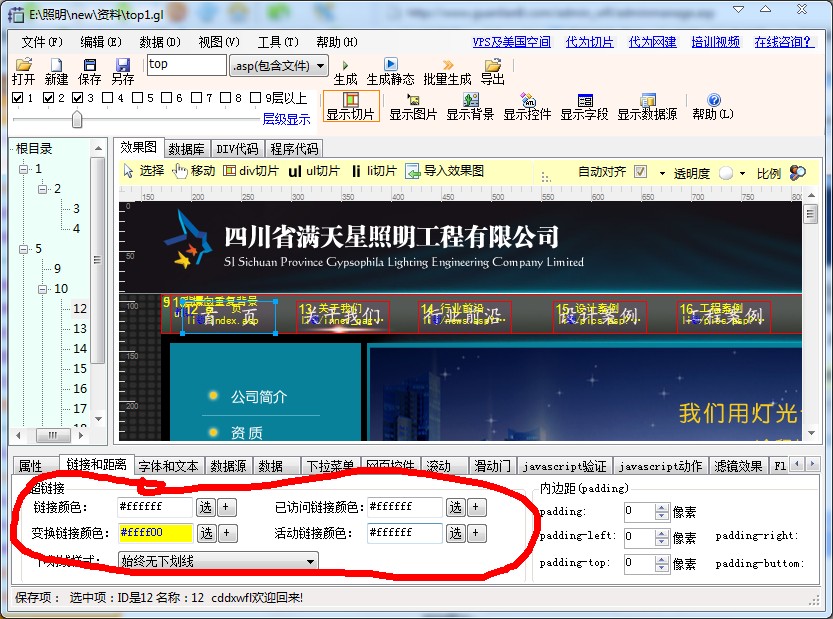
Task: Open the 帮助(L) help icon
Action: point(714,99)
